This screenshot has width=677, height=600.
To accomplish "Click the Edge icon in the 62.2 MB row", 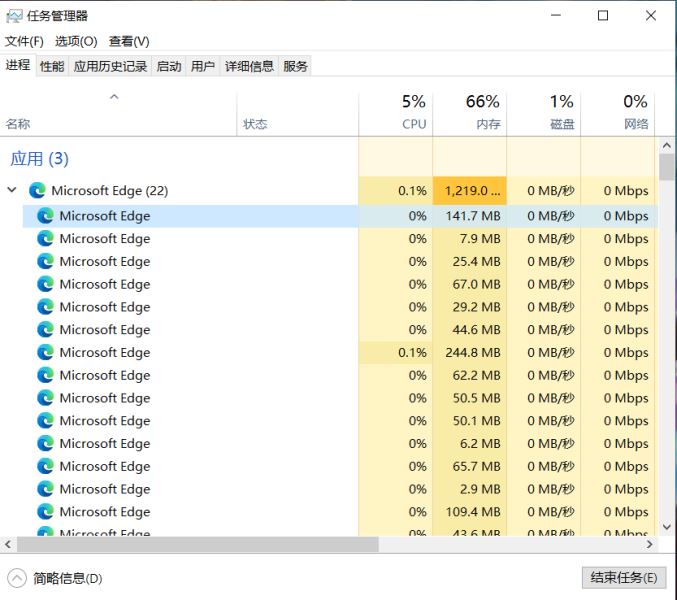I will coord(45,375).
